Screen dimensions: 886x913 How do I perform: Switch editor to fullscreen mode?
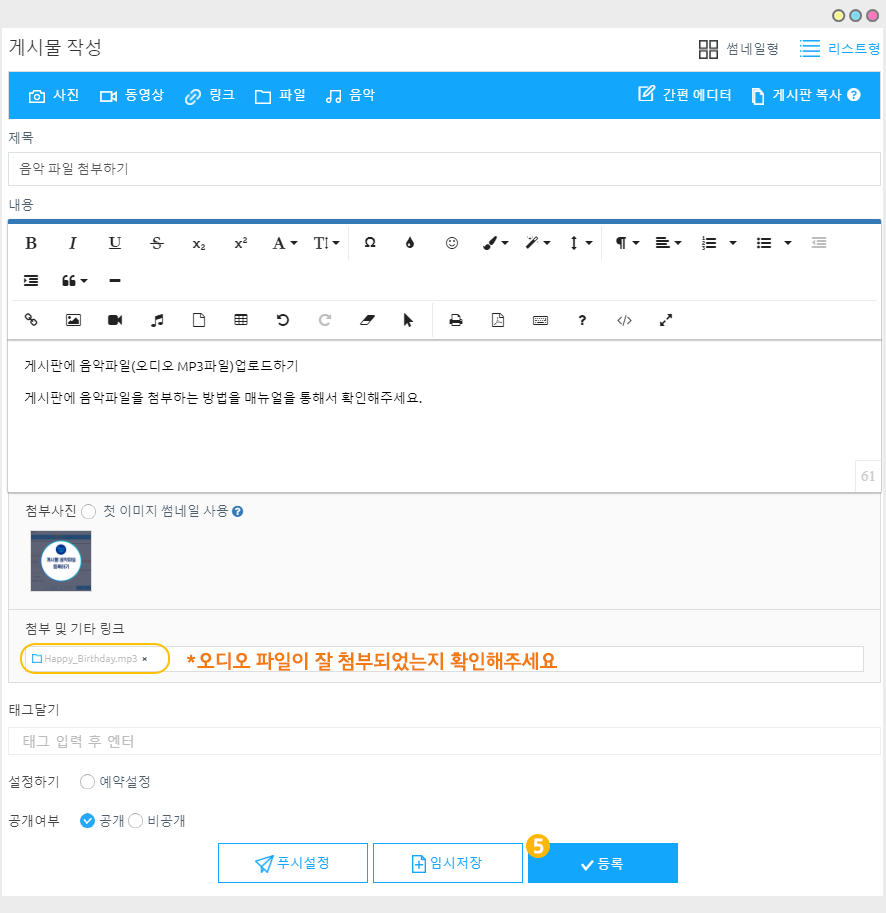tap(666, 320)
